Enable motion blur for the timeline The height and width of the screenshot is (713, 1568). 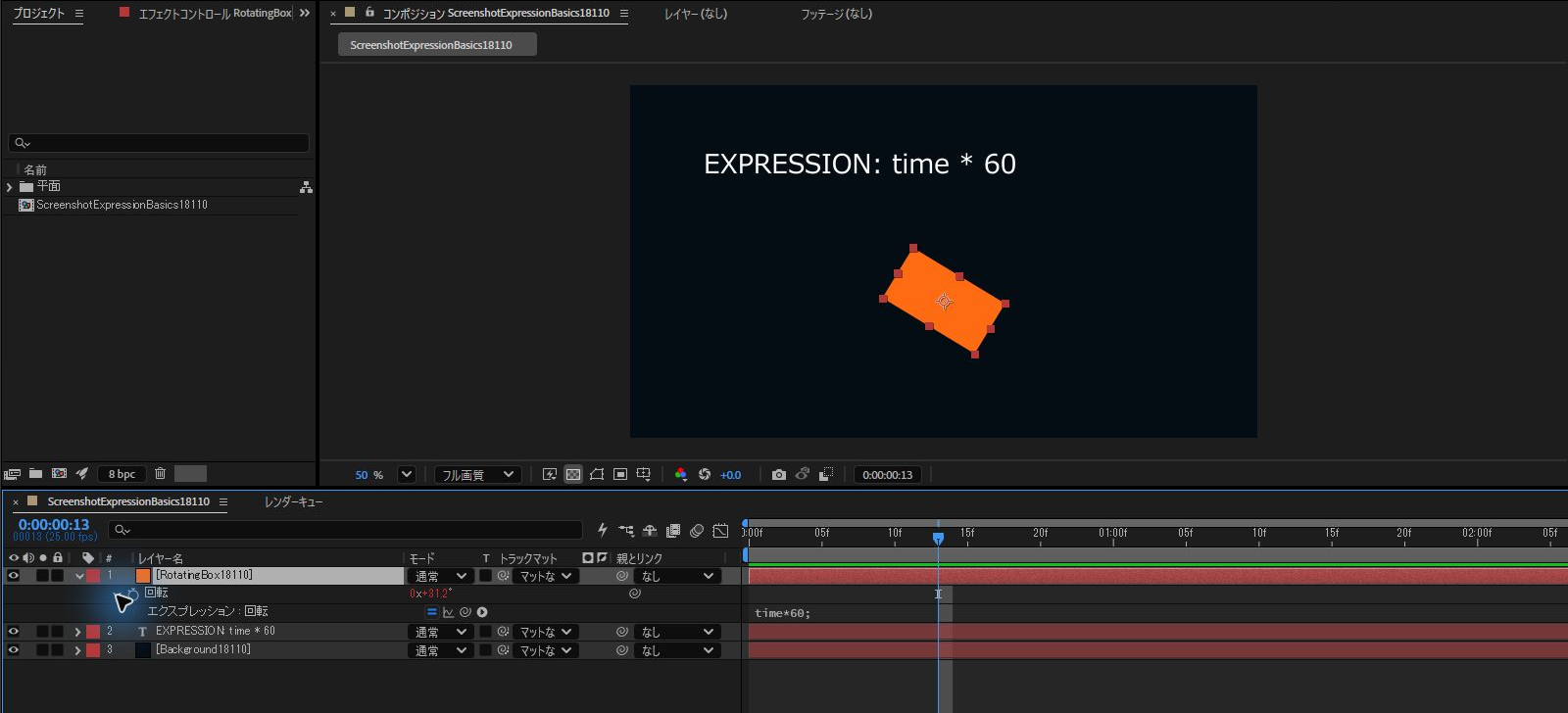click(x=697, y=531)
